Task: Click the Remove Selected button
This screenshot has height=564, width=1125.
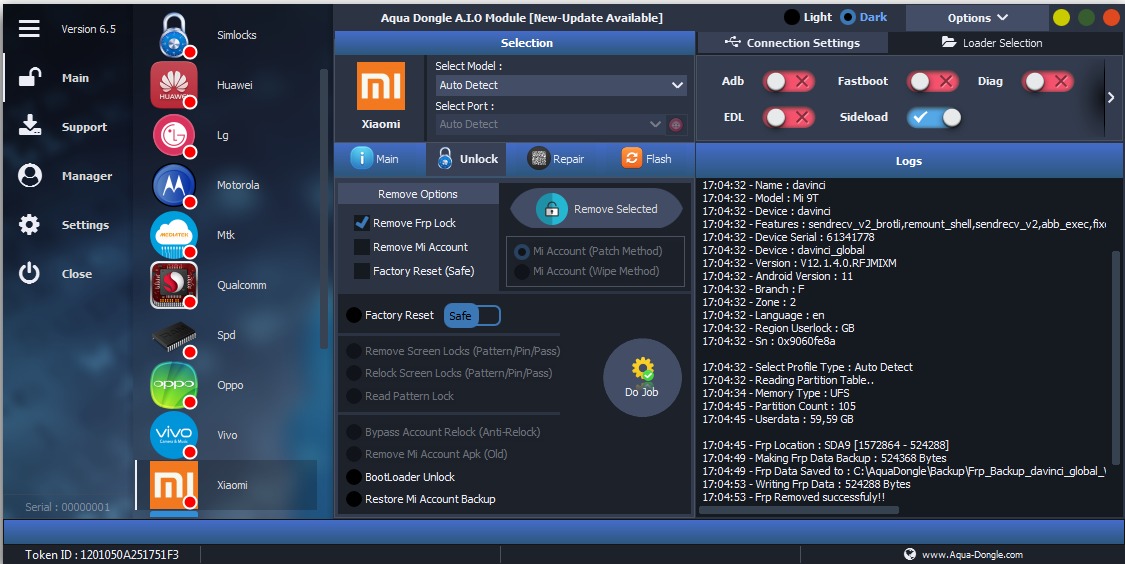Action: pyautogui.click(x=596, y=210)
